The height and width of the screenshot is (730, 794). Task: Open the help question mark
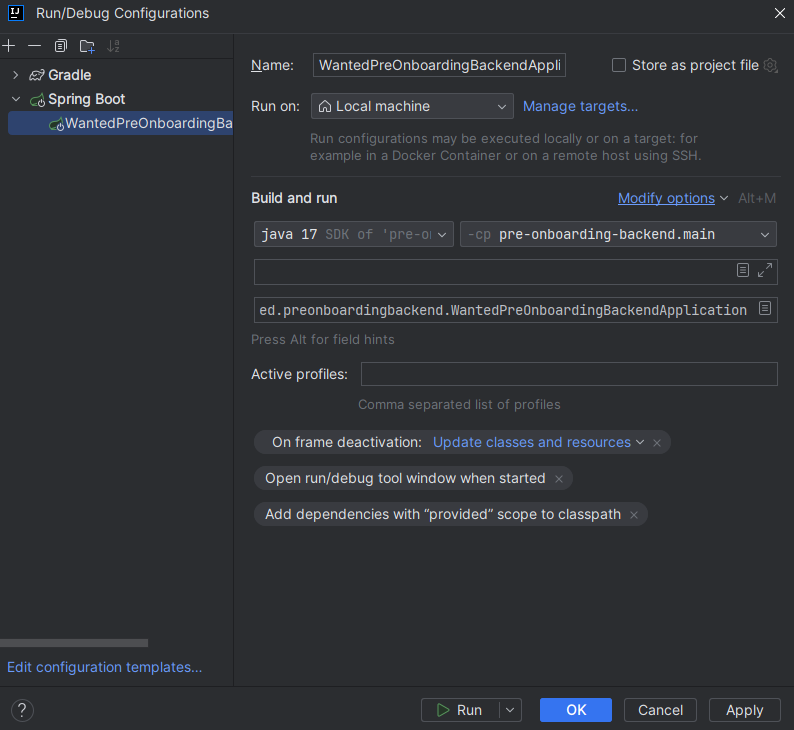tap(22, 710)
